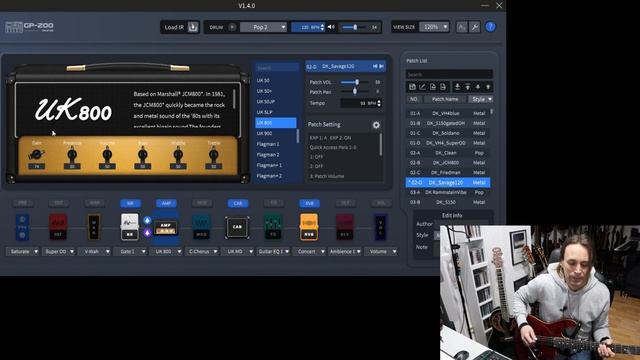Viewport: 640px width, 360px height.
Task: Click the amp description scrollbar
Action: click(x=234, y=99)
